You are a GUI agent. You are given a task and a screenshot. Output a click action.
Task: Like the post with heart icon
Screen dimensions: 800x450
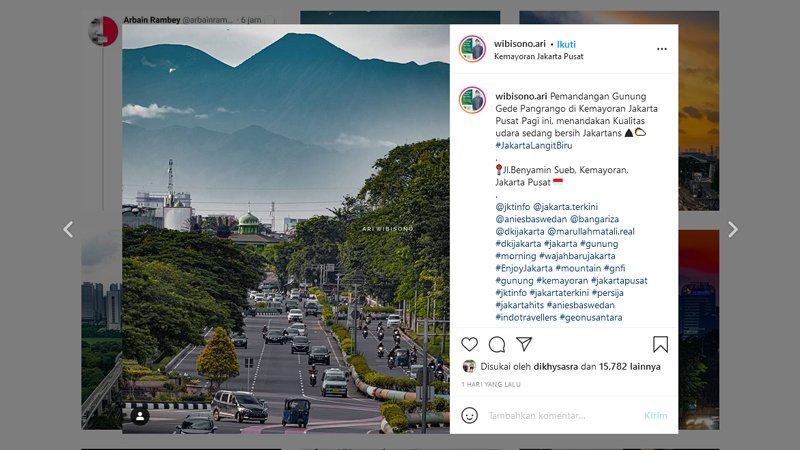tap(469, 344)
